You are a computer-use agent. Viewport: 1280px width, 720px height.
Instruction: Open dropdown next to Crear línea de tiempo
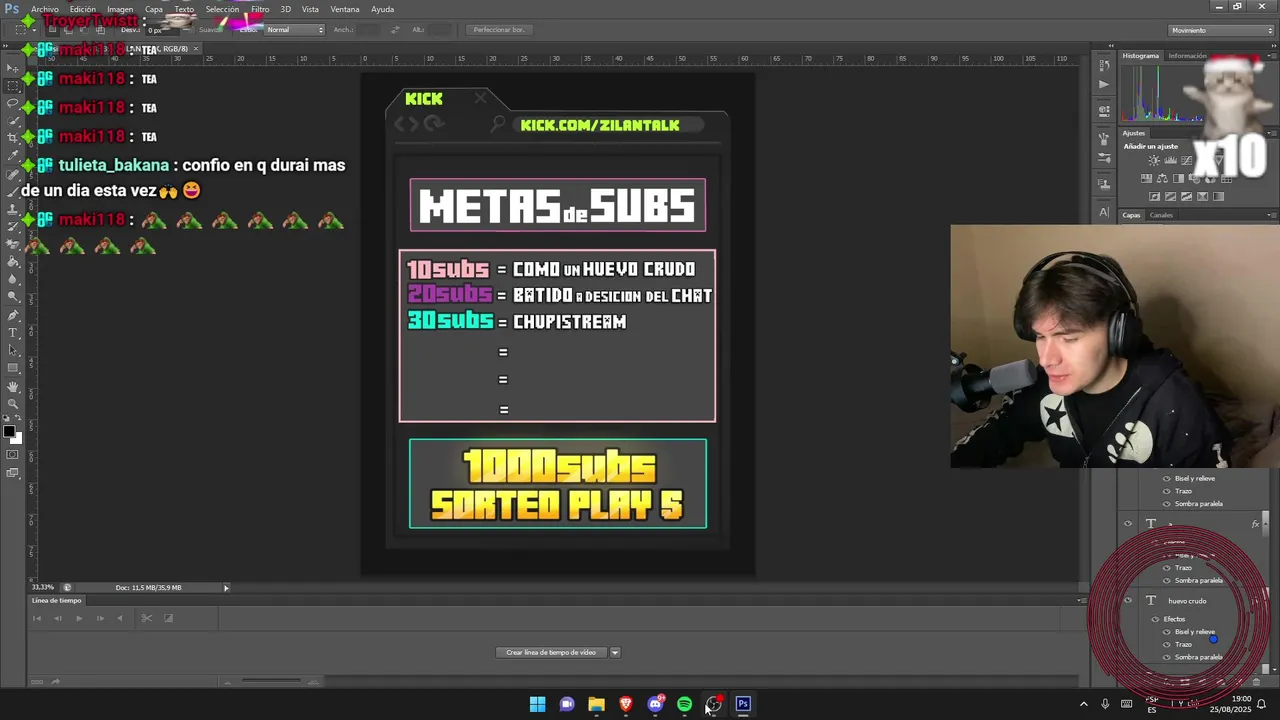pos(615,652)
